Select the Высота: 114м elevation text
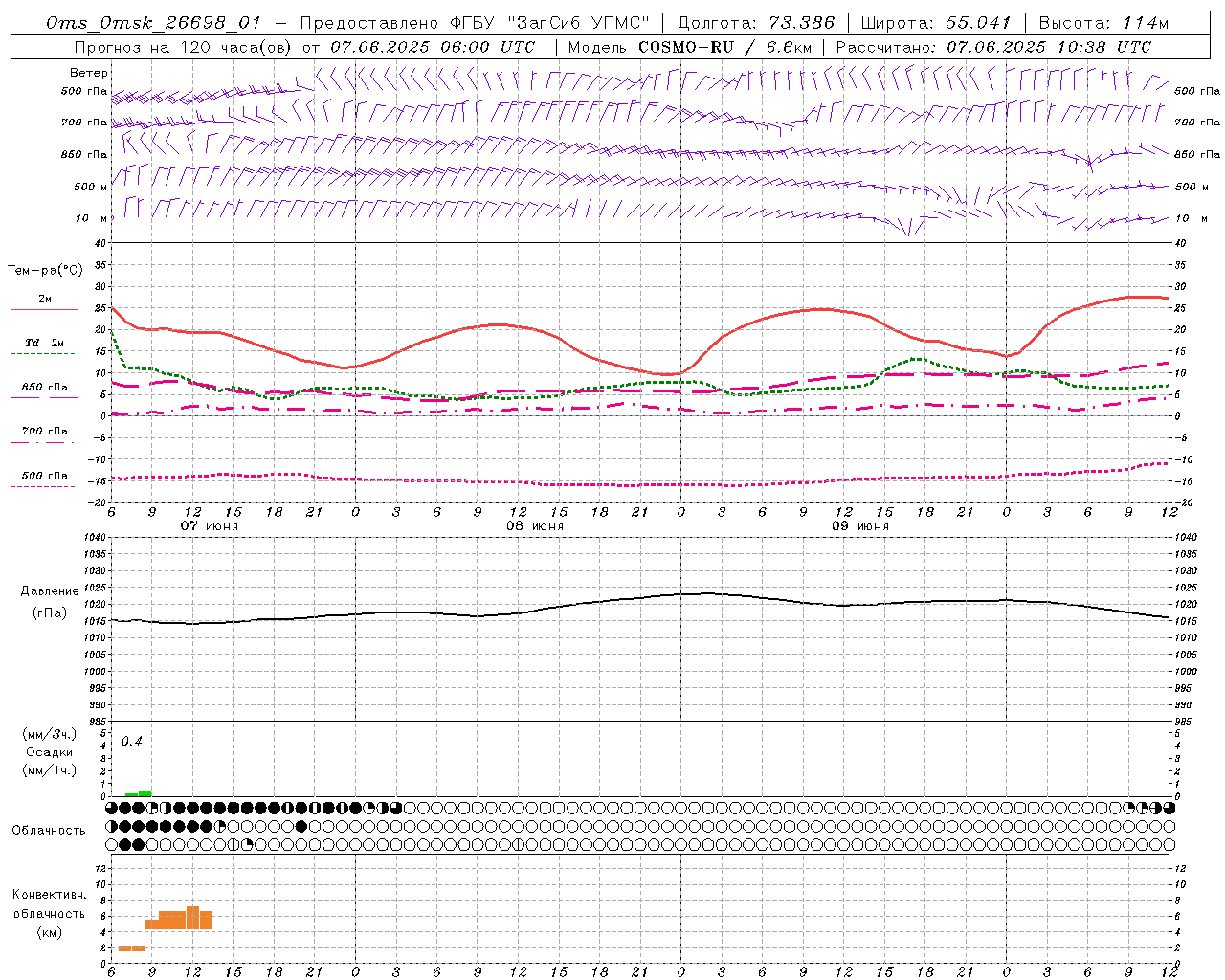The width and height of the screenshot is (1225, 980). click(1102, 23)
